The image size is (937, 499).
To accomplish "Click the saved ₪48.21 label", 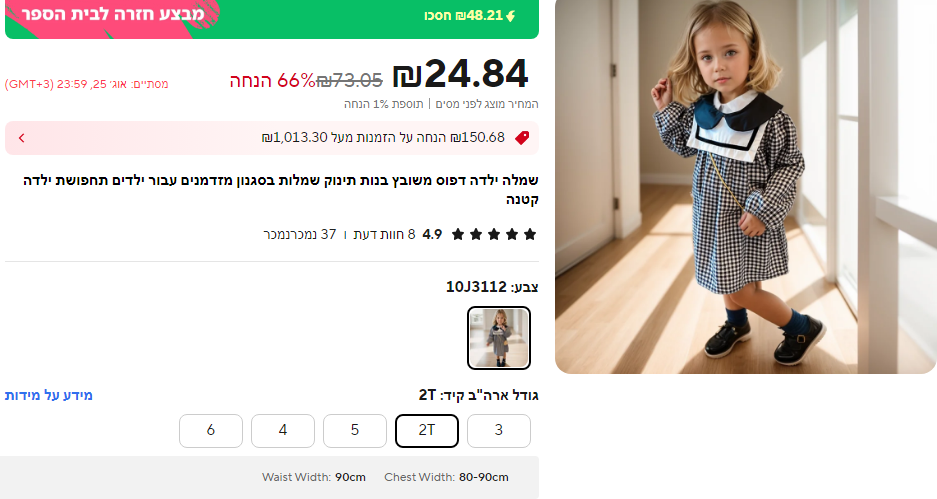I will click(x=464, y=16).
